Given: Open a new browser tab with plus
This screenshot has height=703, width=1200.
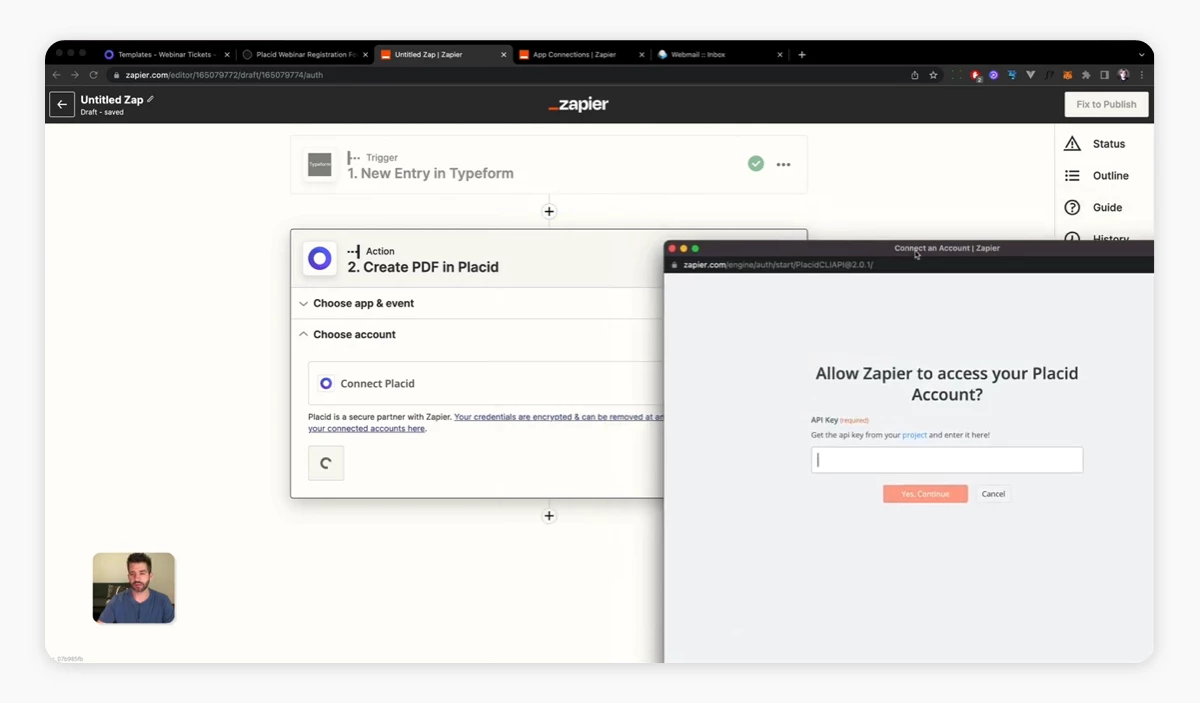Looking at the screenshot, I should [x=802, y=55].
